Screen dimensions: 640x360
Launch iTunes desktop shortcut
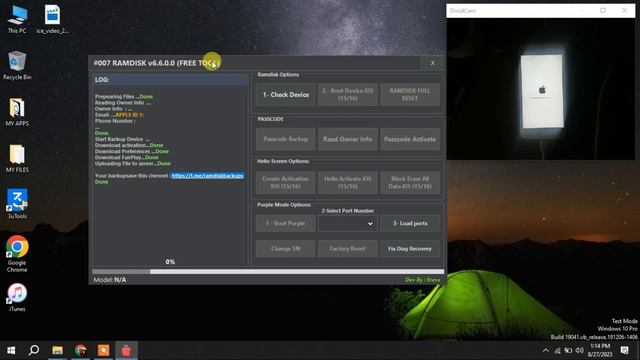17,297
